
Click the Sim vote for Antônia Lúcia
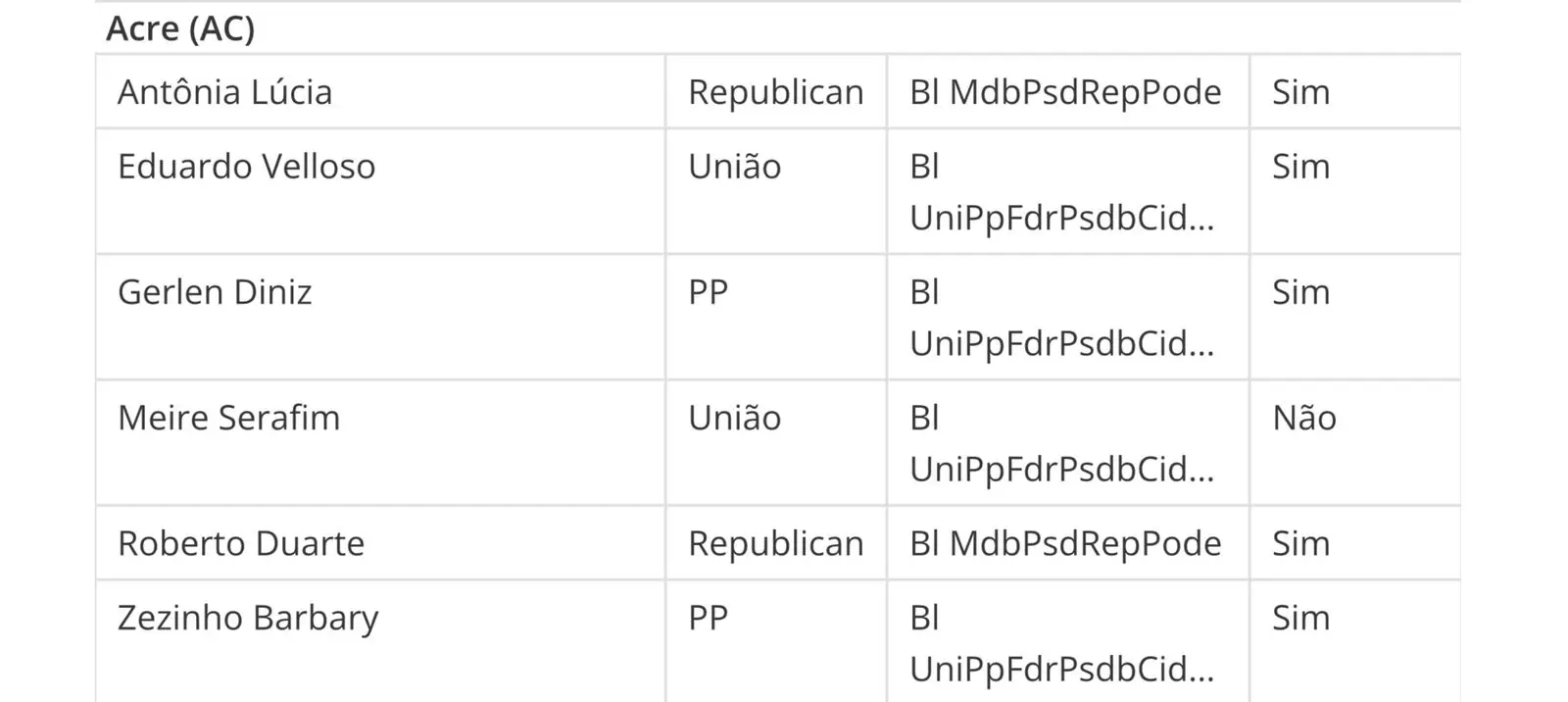point(1300,92)
